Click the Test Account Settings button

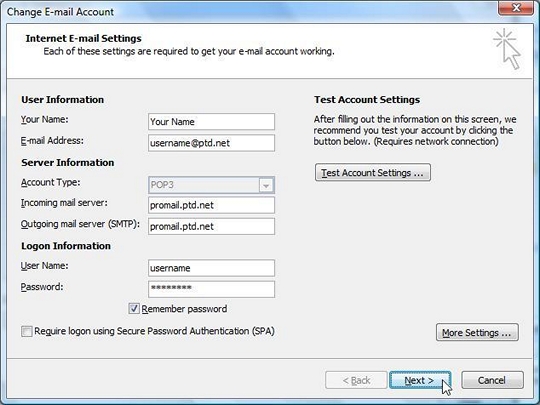tap(373, 173)
